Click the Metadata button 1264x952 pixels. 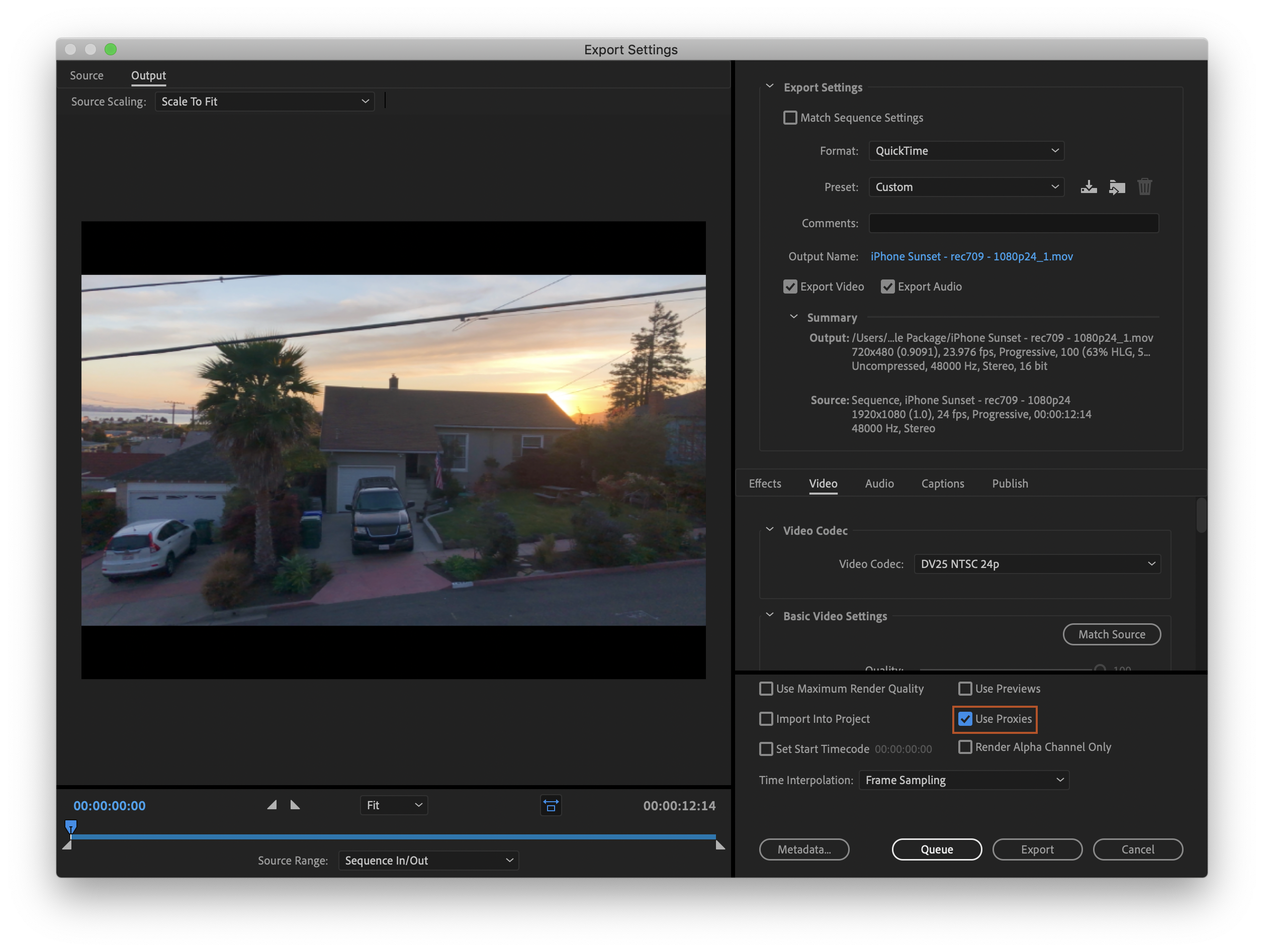[805, 849]
